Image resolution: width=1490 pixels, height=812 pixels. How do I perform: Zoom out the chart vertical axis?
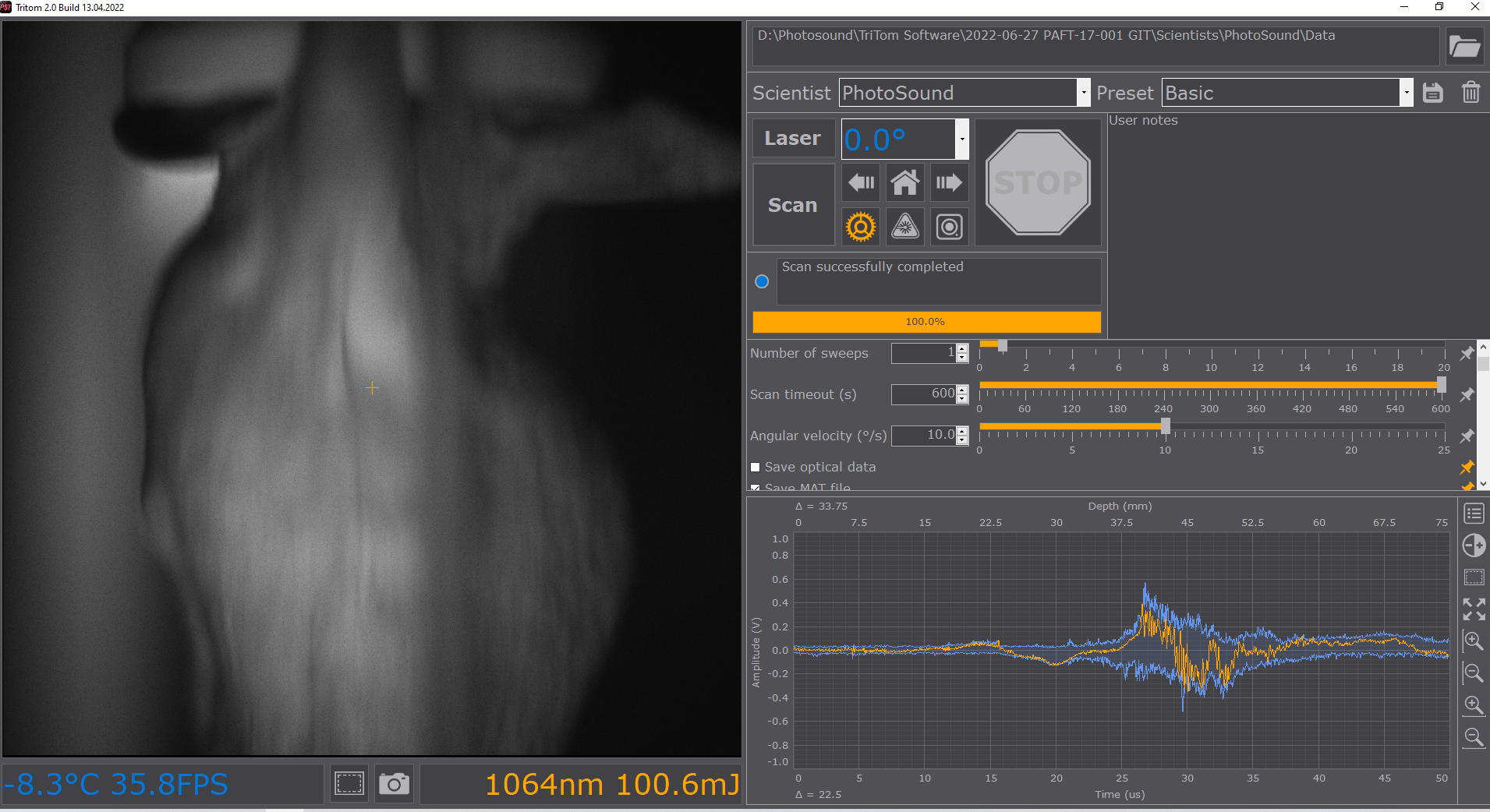pos(1474,673)
